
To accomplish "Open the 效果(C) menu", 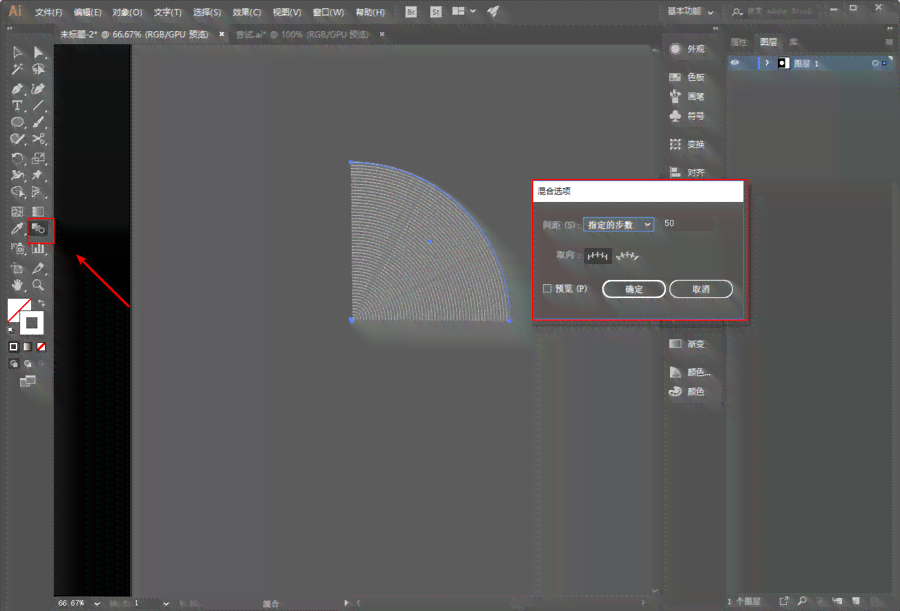I will coord(247,12).
